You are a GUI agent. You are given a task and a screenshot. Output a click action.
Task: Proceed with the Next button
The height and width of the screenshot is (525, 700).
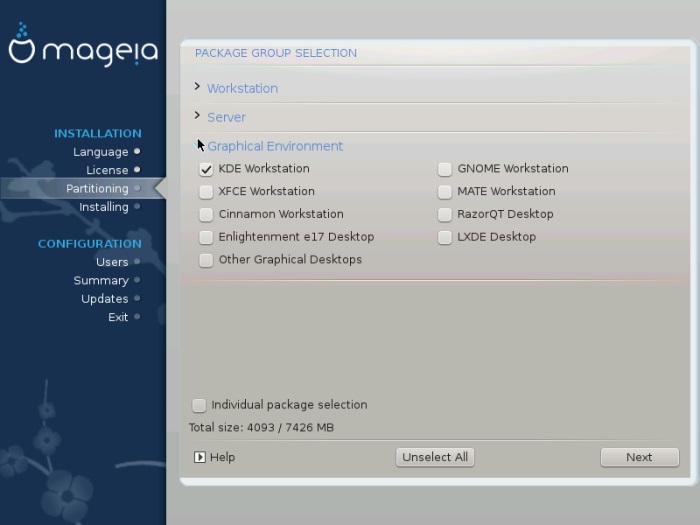tap(640, 458)
